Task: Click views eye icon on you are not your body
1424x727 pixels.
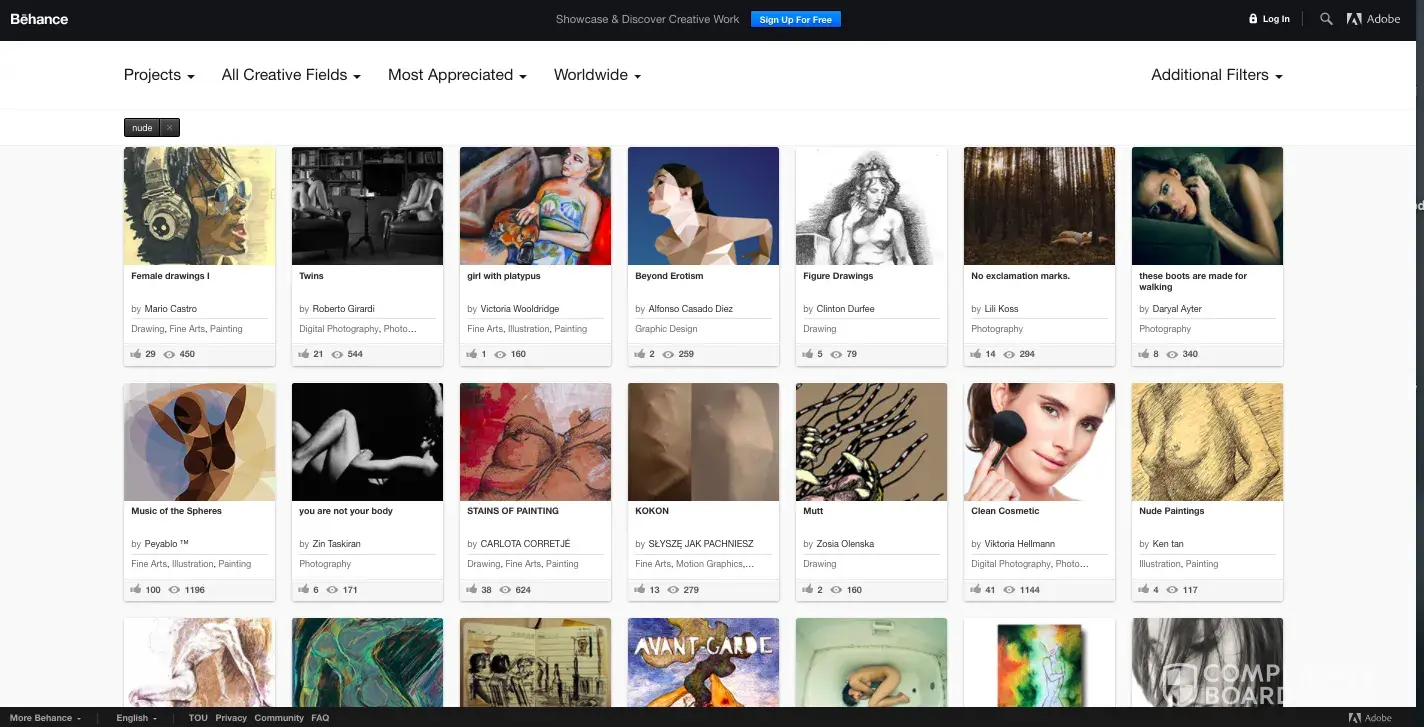Action: pyautogui.click(x=332, y=590)
